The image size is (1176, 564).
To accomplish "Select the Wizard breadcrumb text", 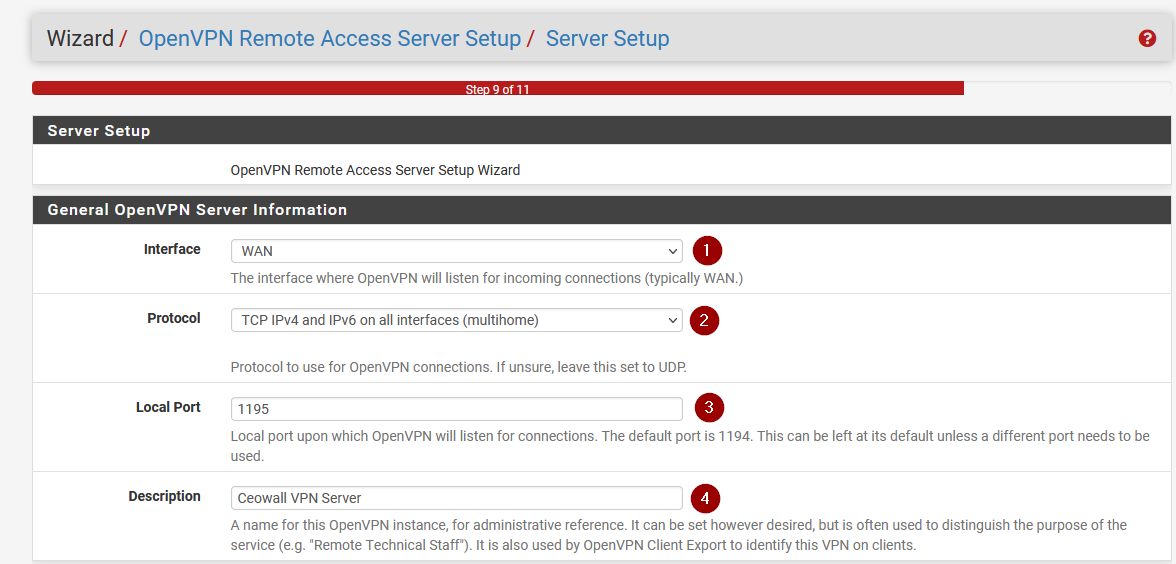I will click(x=80, y=39).
